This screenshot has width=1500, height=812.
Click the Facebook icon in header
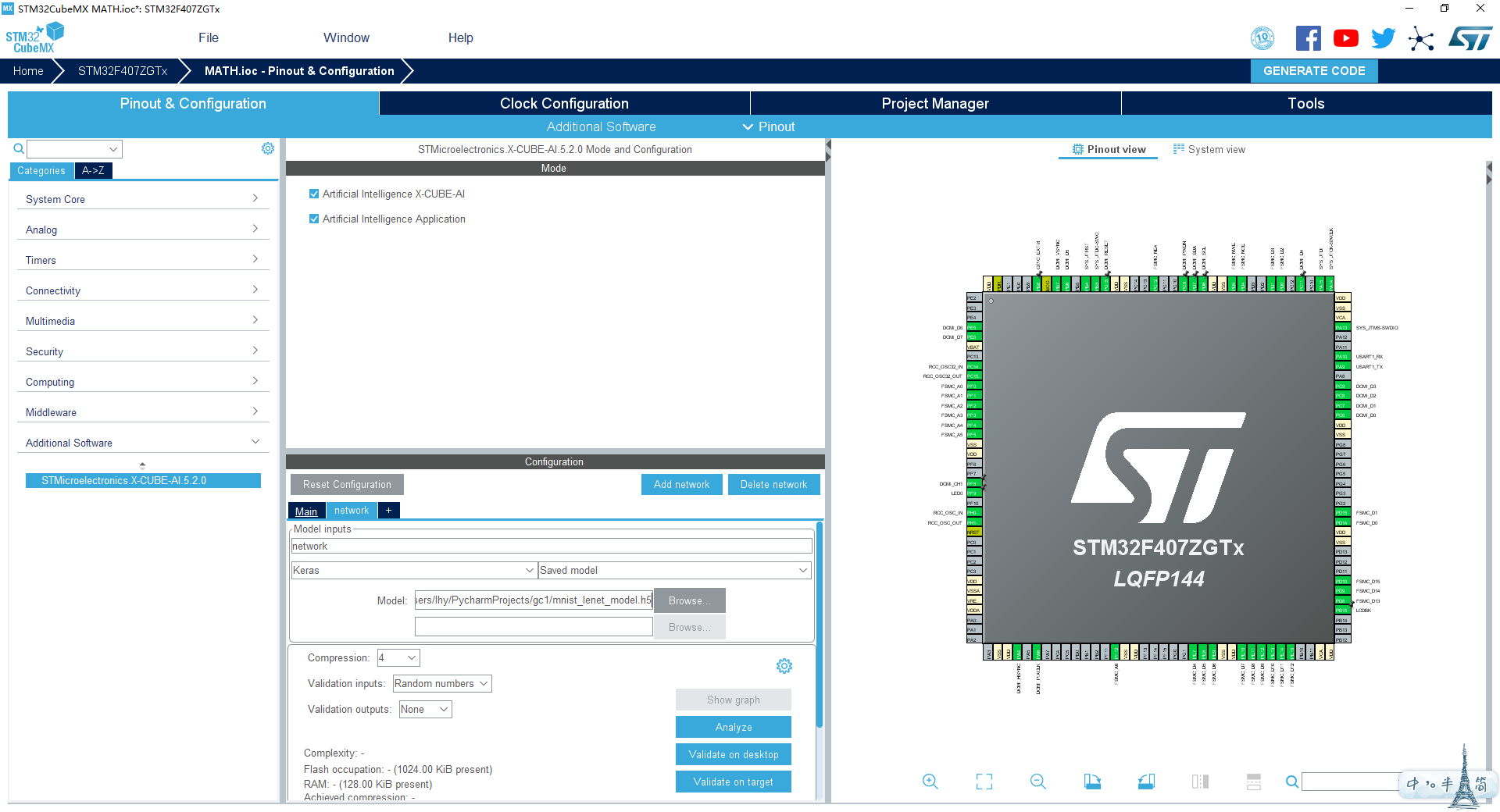click(x=1309, y=37)
